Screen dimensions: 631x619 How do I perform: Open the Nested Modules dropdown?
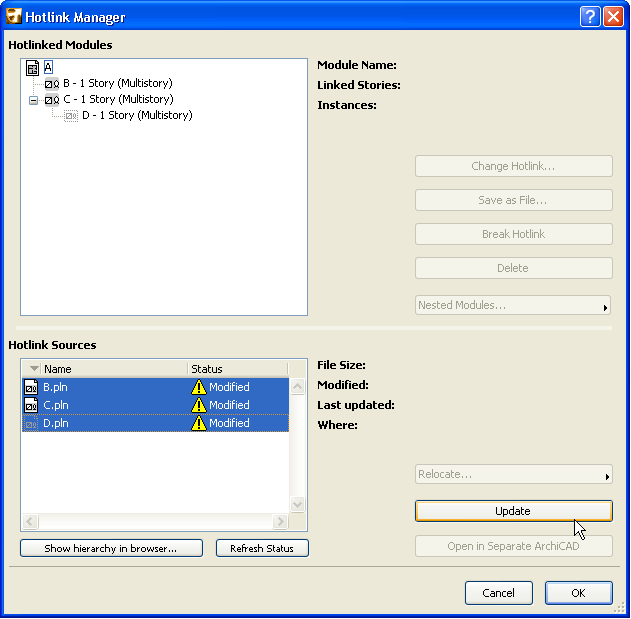[x=514, y=305]
